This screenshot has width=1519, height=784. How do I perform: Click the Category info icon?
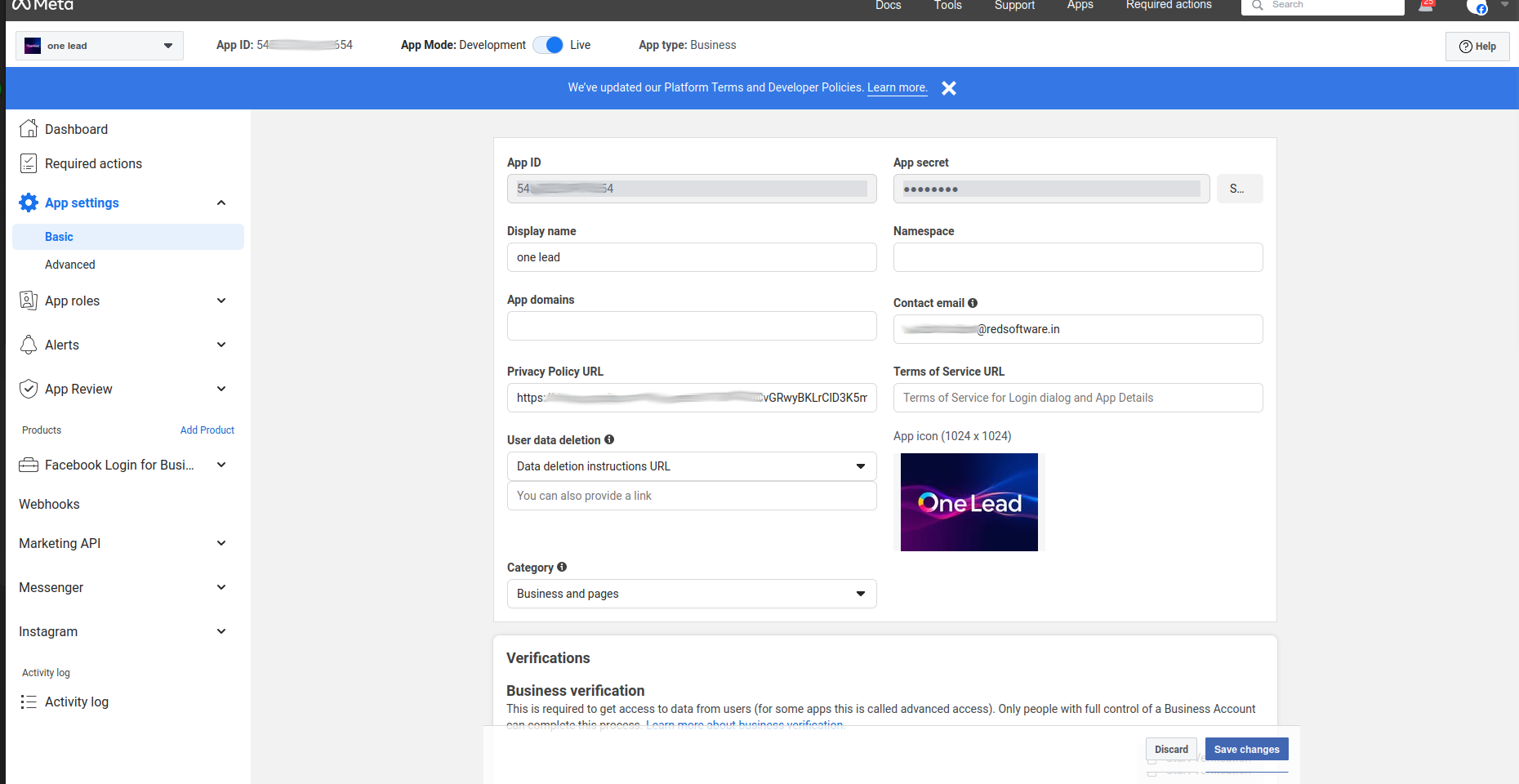click(562, 567)
